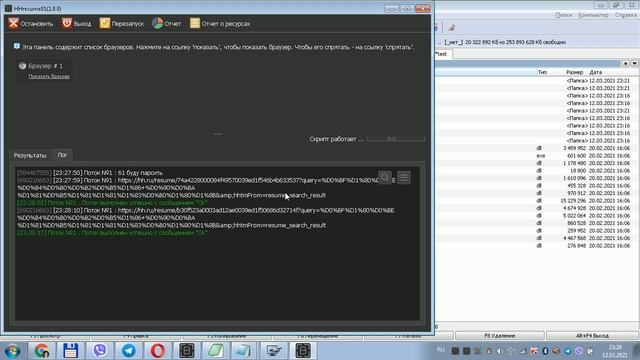Open Viber from the taskbar
640x360 pixels.
click(x=100, y=351)
